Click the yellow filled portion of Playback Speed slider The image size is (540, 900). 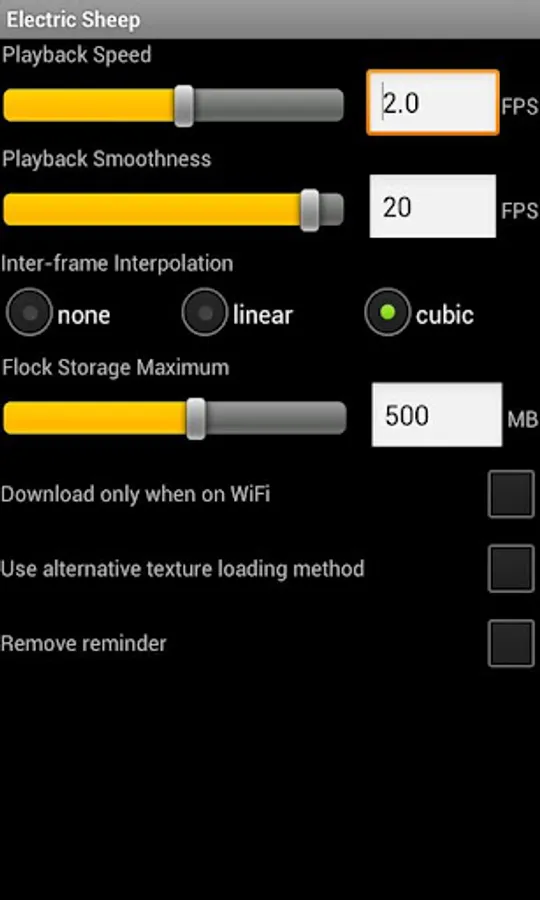tap(89, 106)
